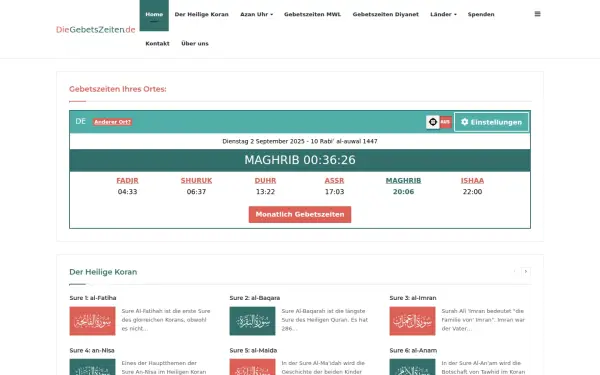
Task: Go to next Koran carousel page
Action: (526, 272)
